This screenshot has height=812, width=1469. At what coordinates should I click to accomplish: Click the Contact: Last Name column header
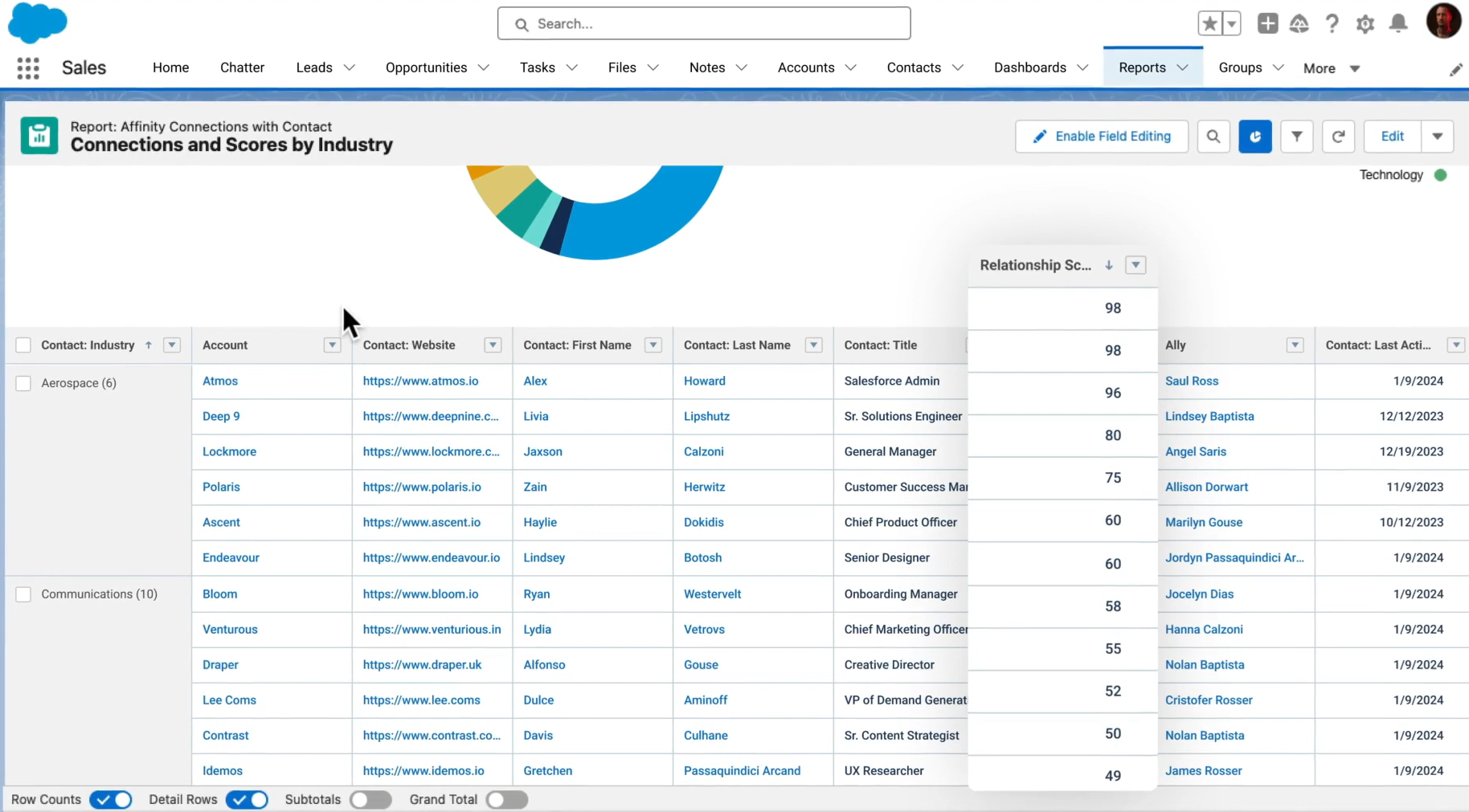[x=737, y=345]
